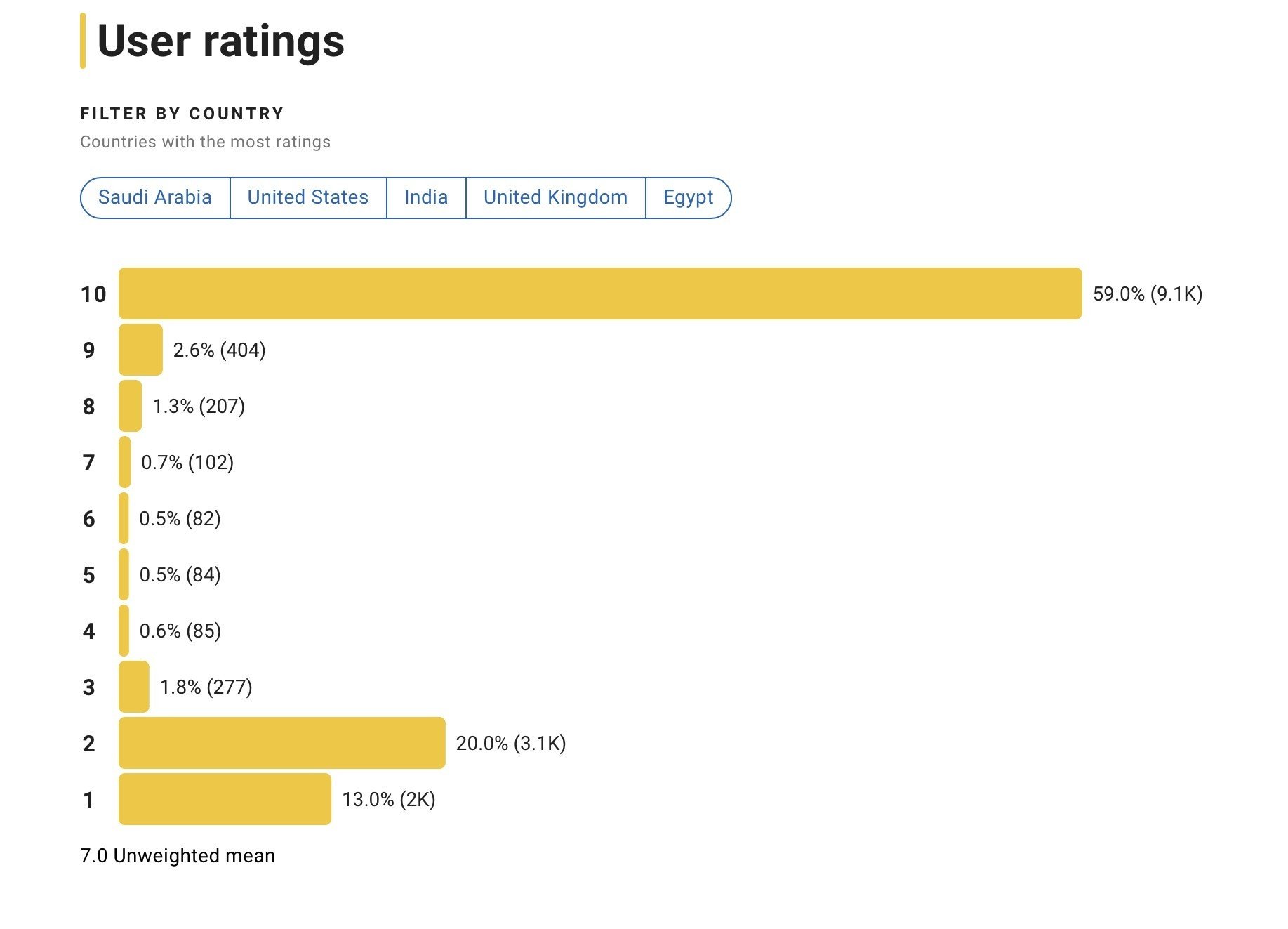This screenshot has width=1288, height=929.
Task: Choose India in the country filter
Action: tap(426, 197)
